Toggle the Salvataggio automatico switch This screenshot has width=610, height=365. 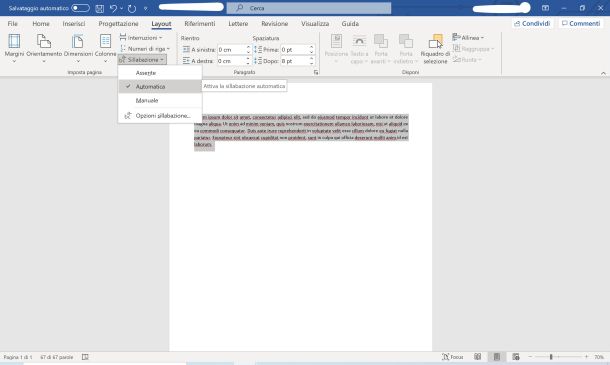80,8
